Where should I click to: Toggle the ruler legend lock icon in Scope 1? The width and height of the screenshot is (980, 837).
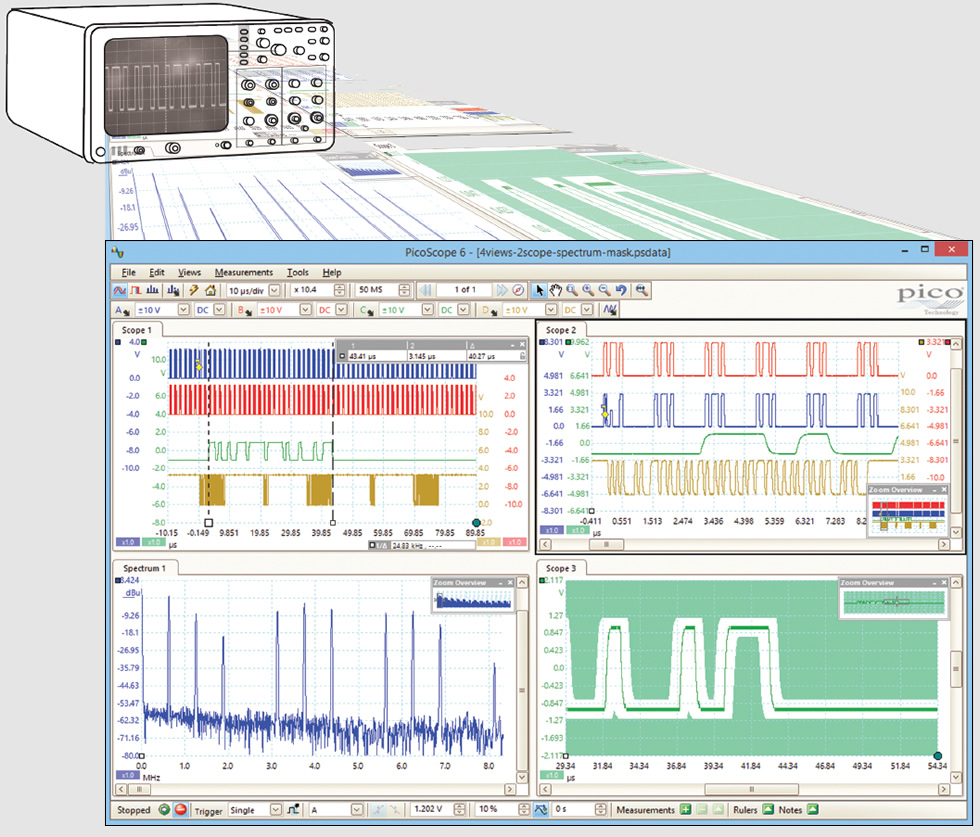pos(522,356)
